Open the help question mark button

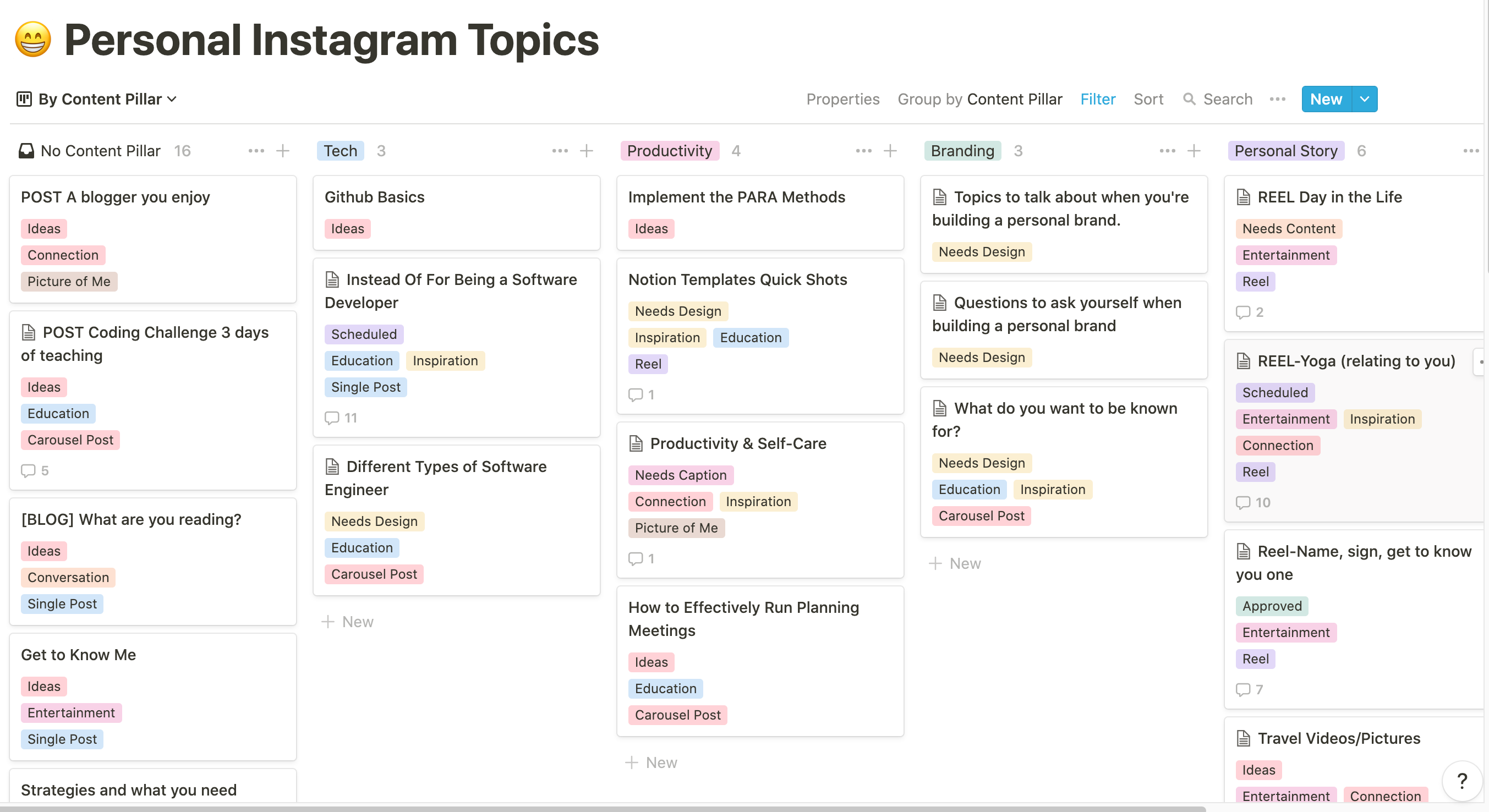tap(1462, 781)
